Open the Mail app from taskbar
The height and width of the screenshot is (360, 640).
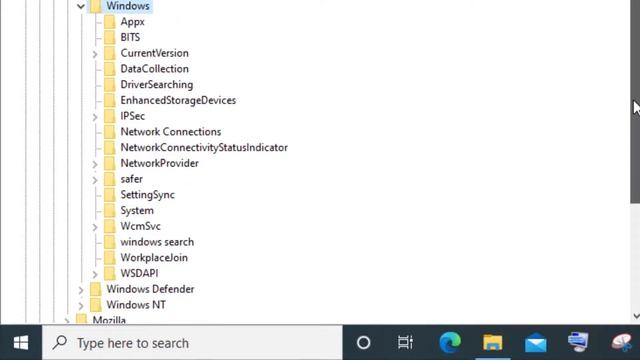(536, 342)
